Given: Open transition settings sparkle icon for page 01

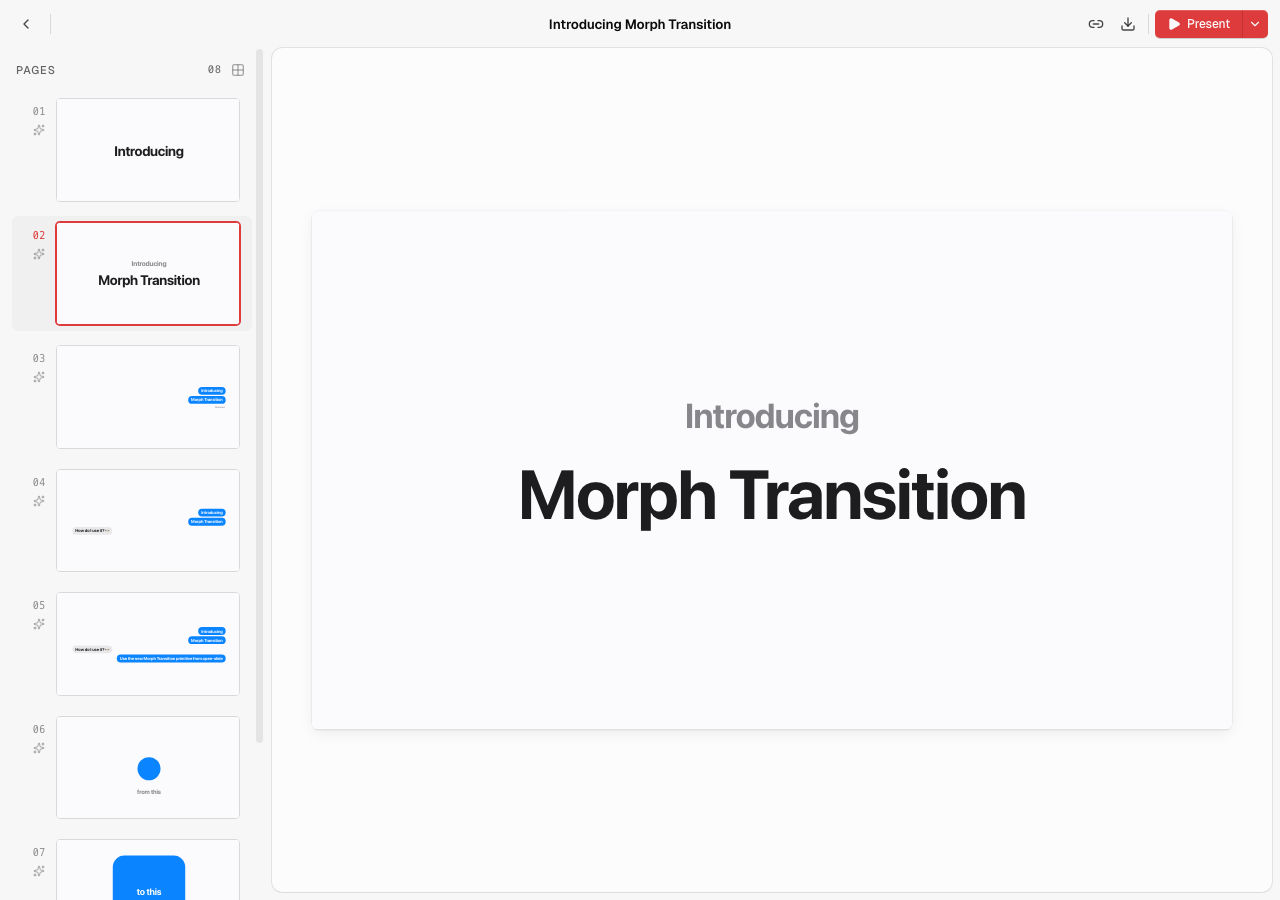Looking at the screenshot, I should tap(39, 130).
